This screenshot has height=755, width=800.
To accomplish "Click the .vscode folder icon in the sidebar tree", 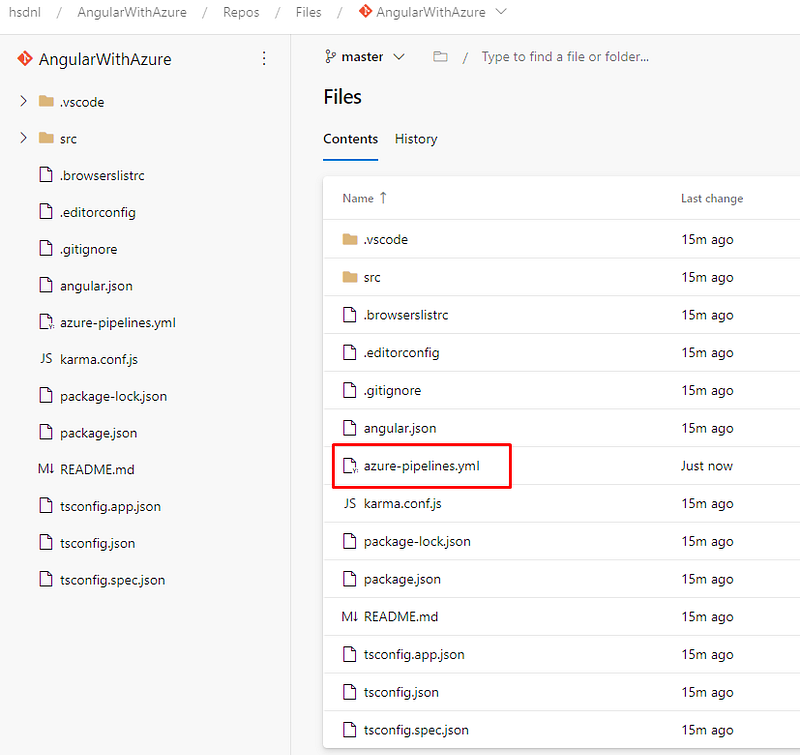I will (x=46, y=101).
